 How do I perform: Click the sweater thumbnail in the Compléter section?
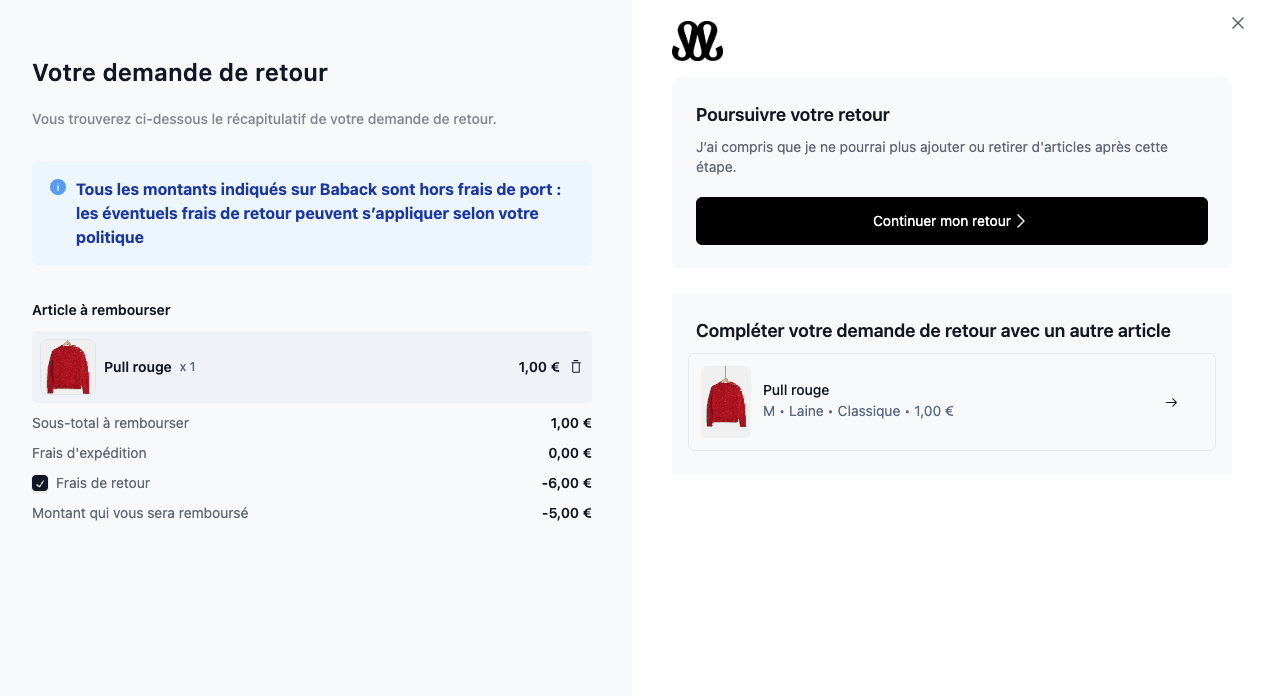[x=726, y=402]
